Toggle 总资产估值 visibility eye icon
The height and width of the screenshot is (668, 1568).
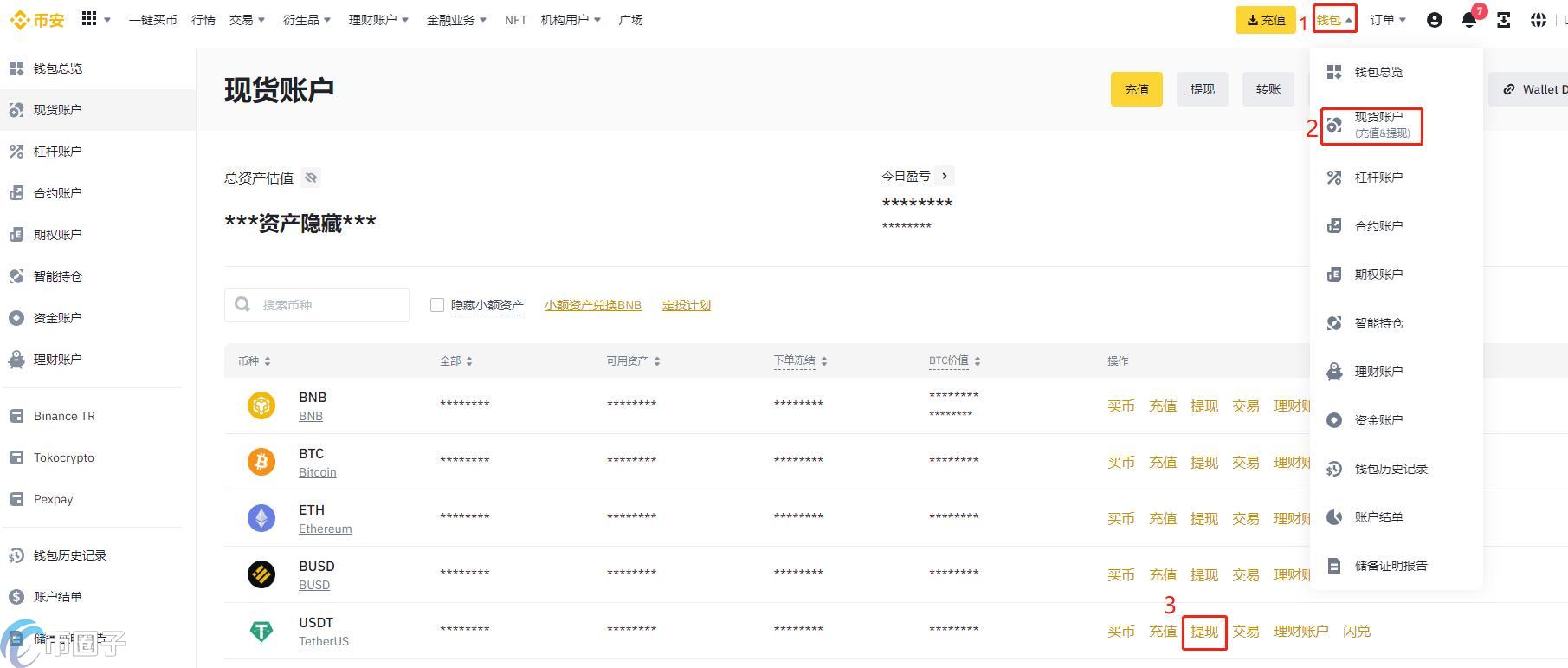click(x=311, y=178)
